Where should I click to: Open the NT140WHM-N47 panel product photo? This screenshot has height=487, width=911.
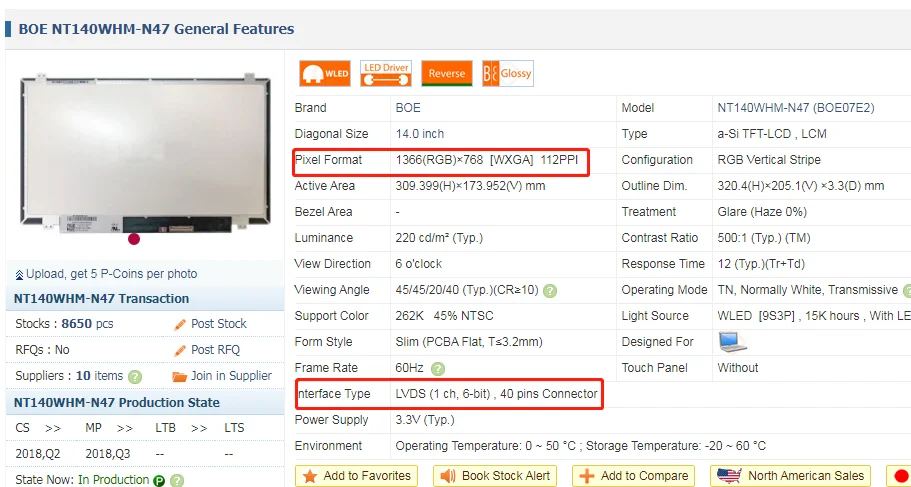tap(145, 153)
